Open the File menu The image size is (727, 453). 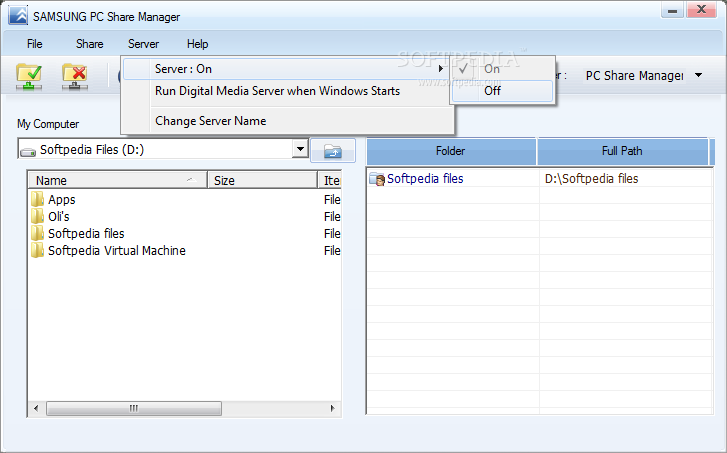point(35,44)
